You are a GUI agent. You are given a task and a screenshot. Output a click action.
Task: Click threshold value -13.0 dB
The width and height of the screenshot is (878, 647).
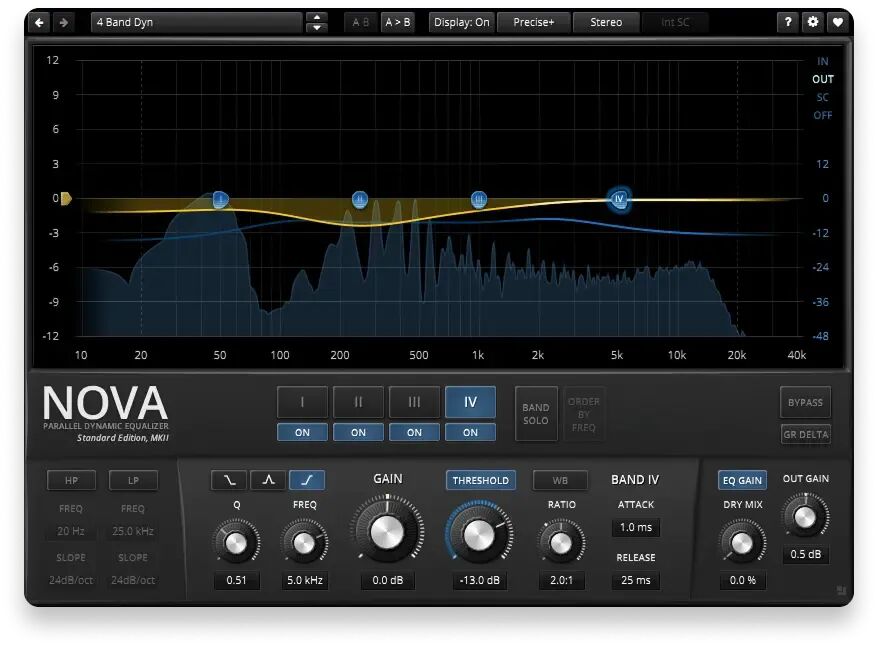click(479, 580)
